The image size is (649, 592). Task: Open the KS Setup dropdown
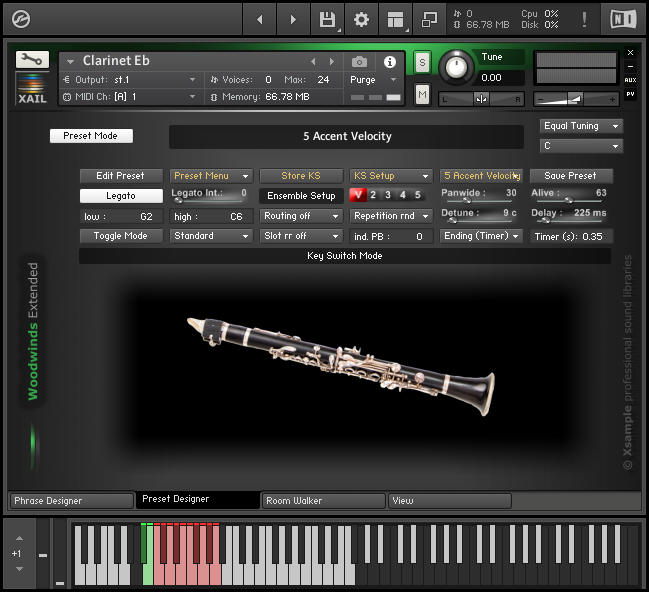click(391, 176)
